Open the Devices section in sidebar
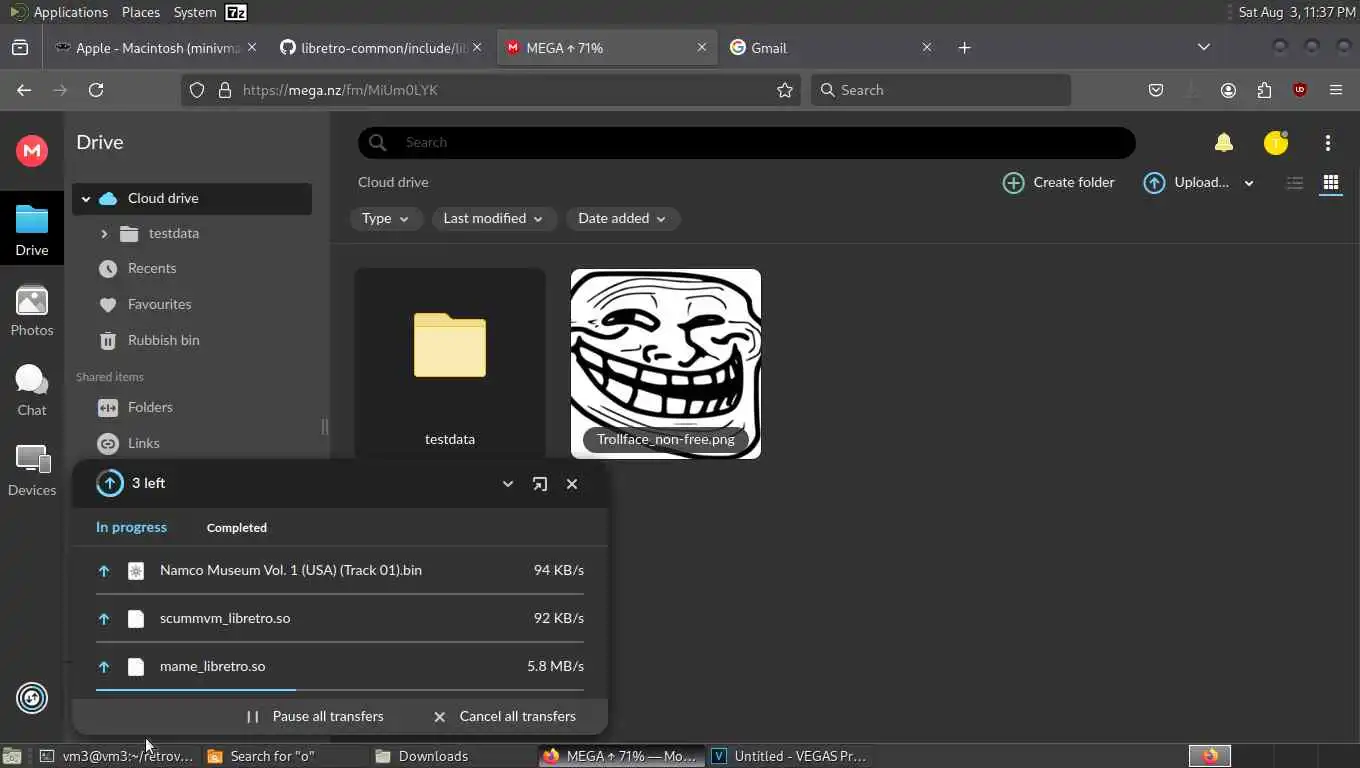 tap(32, 471)
